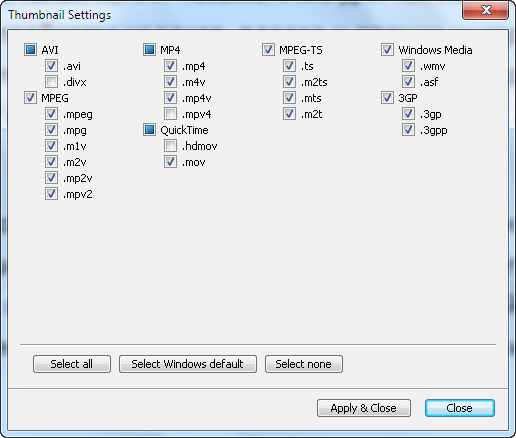Click Apply & Close button
516x438 pixels.
click(x=364, y=408)
